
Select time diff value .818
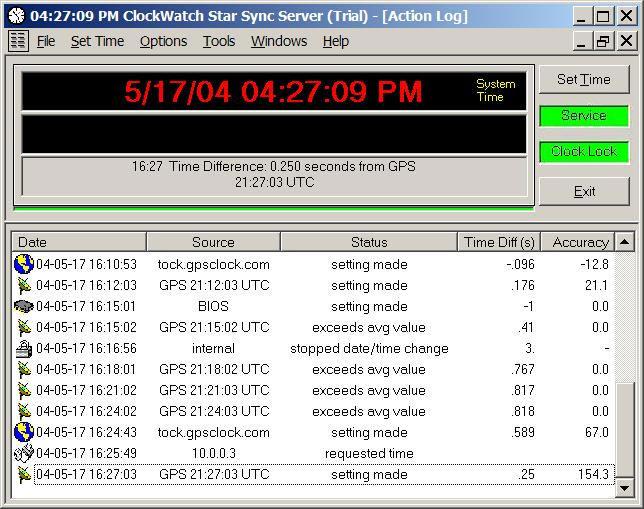[523, 411]
